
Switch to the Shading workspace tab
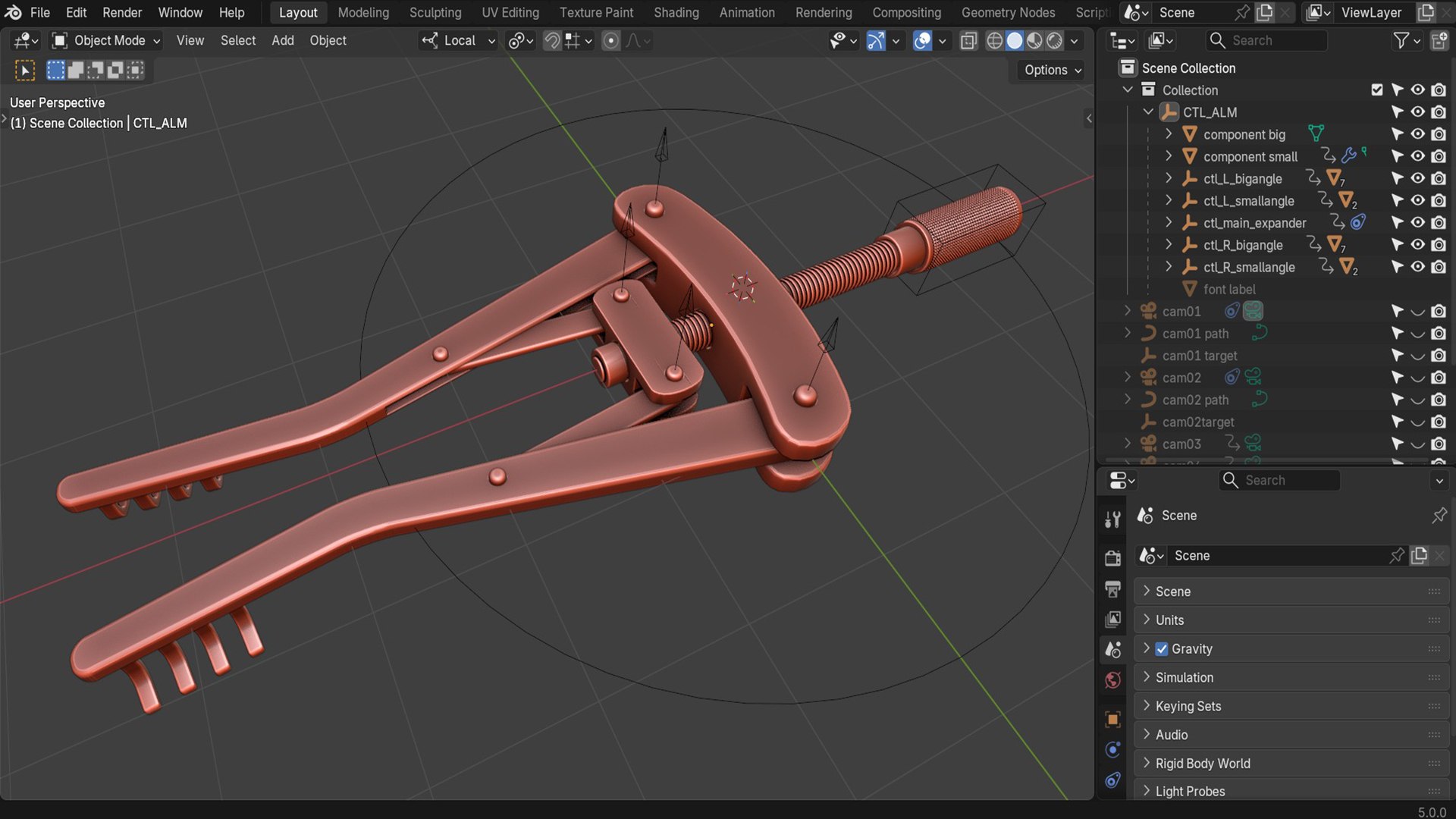coord(676,13)
